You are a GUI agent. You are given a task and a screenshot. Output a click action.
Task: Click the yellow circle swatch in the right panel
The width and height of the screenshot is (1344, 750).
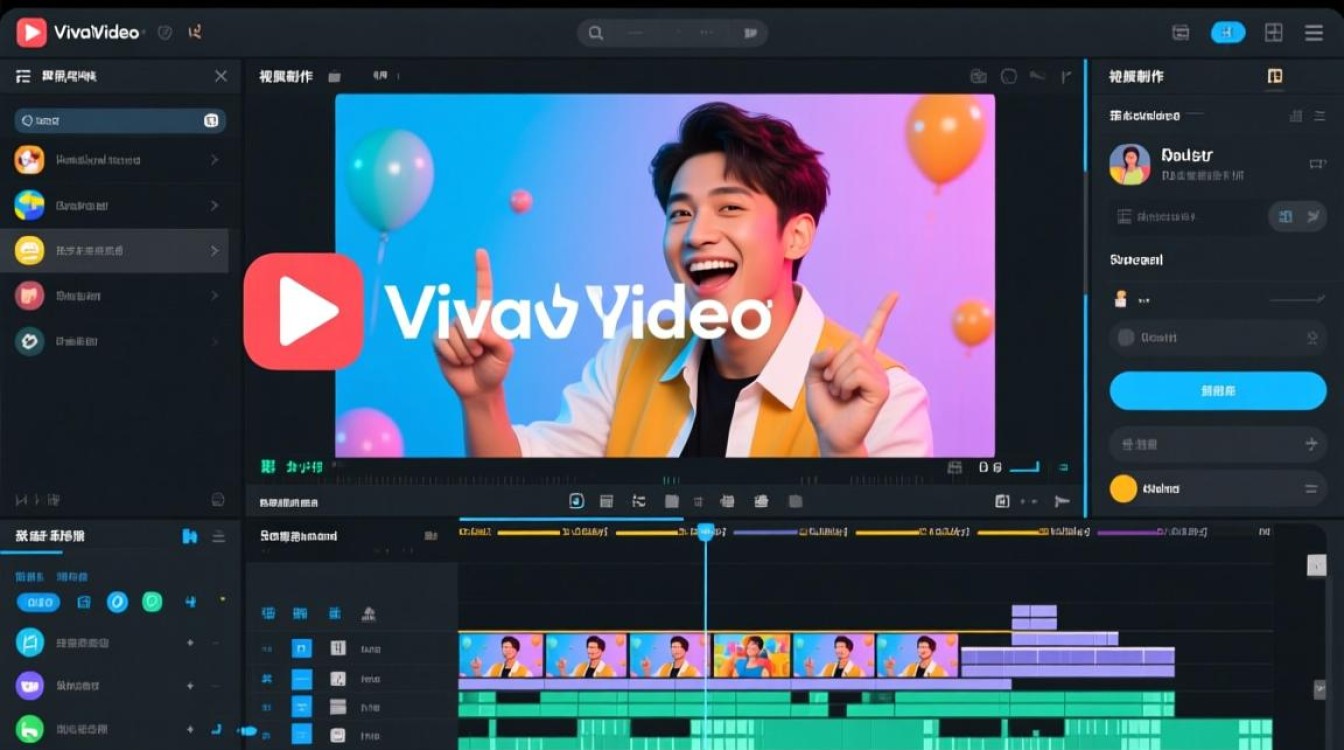point(1124,488)
